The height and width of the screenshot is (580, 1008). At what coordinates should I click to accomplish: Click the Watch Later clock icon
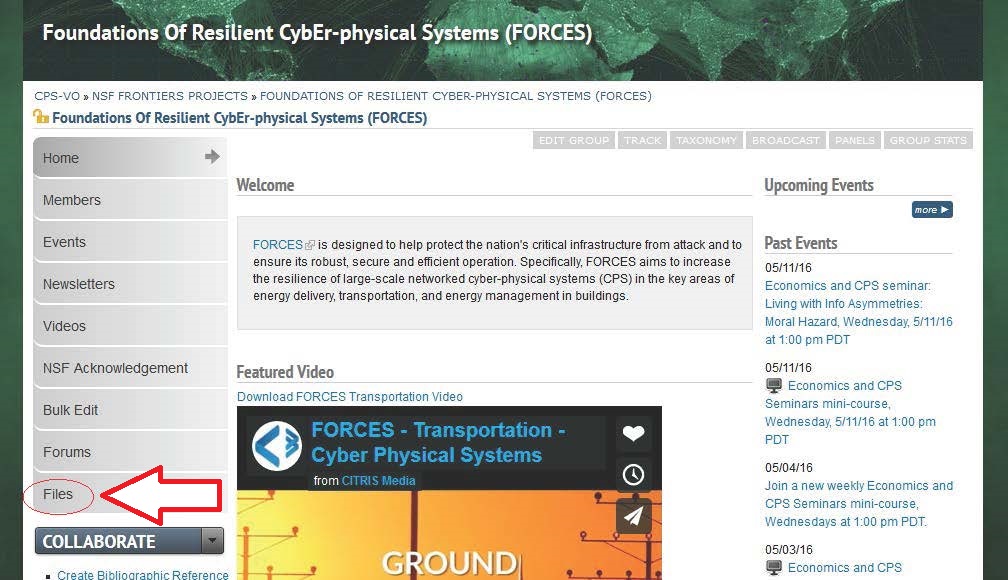633,475
